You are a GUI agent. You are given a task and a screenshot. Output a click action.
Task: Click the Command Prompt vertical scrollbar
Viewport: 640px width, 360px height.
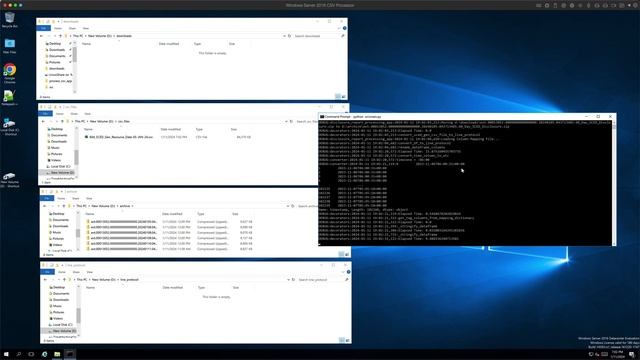(x=613, y=183)
